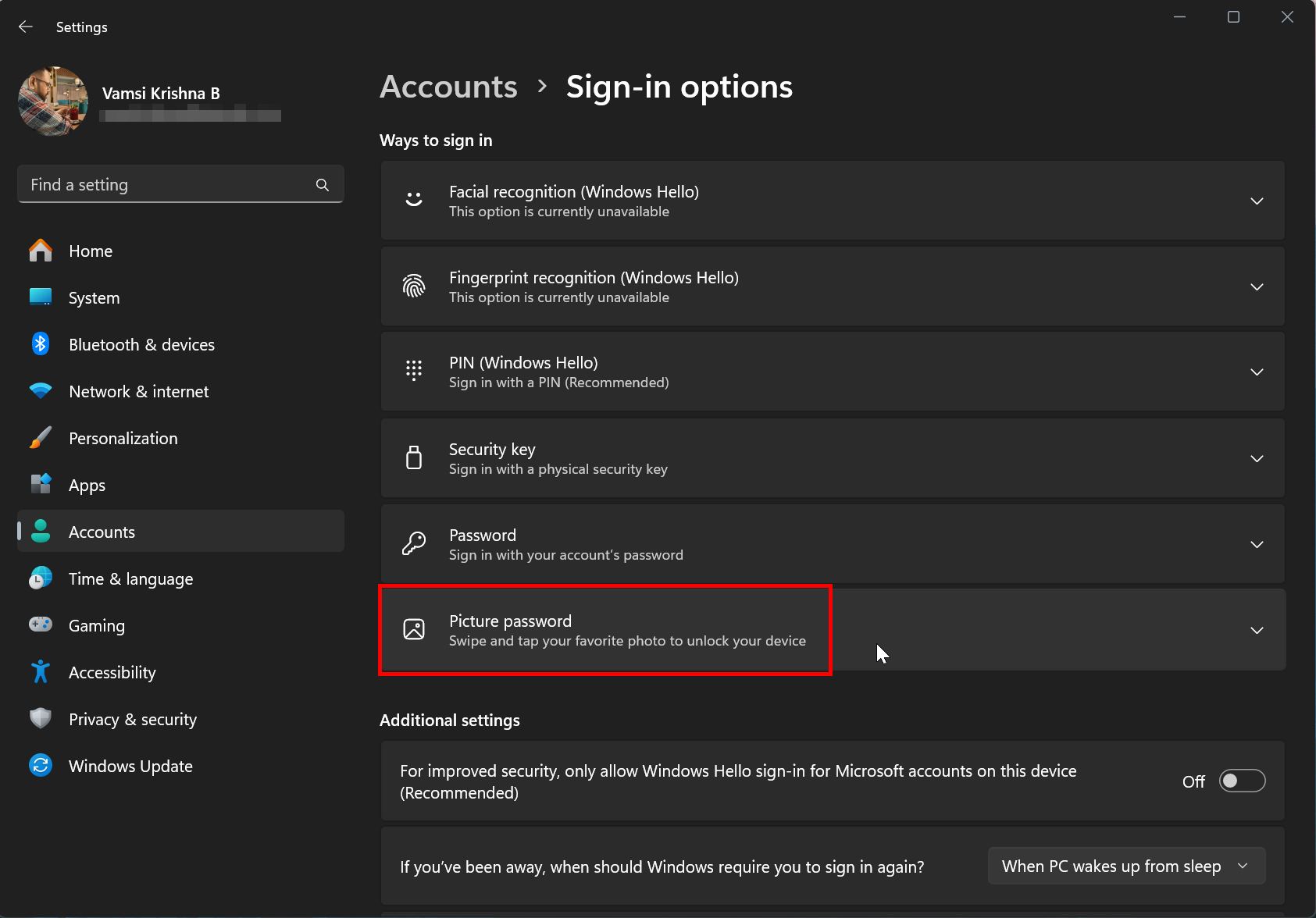The width and height of the screenshot is (1316, 918).
Task: Click the Facial recognition smiley icon
Action: pos(414,201)
